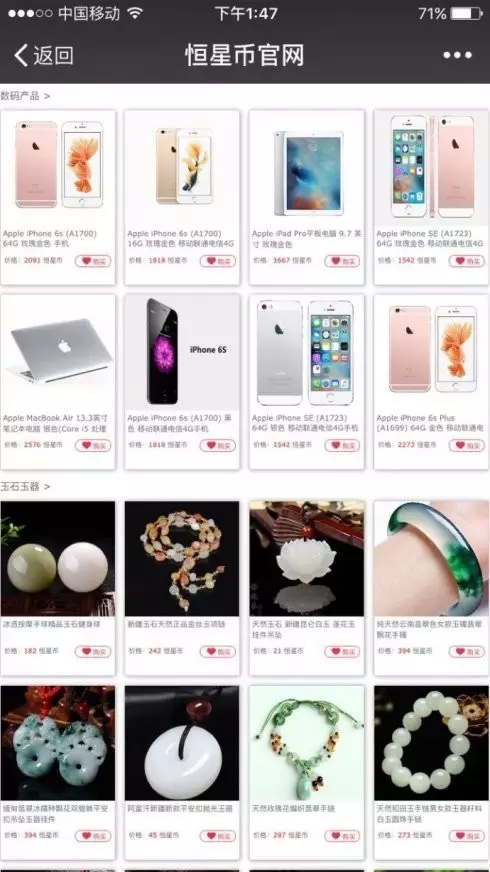Tap the back arrow 返回
490x872 pixels.
(x=43, y=55)
